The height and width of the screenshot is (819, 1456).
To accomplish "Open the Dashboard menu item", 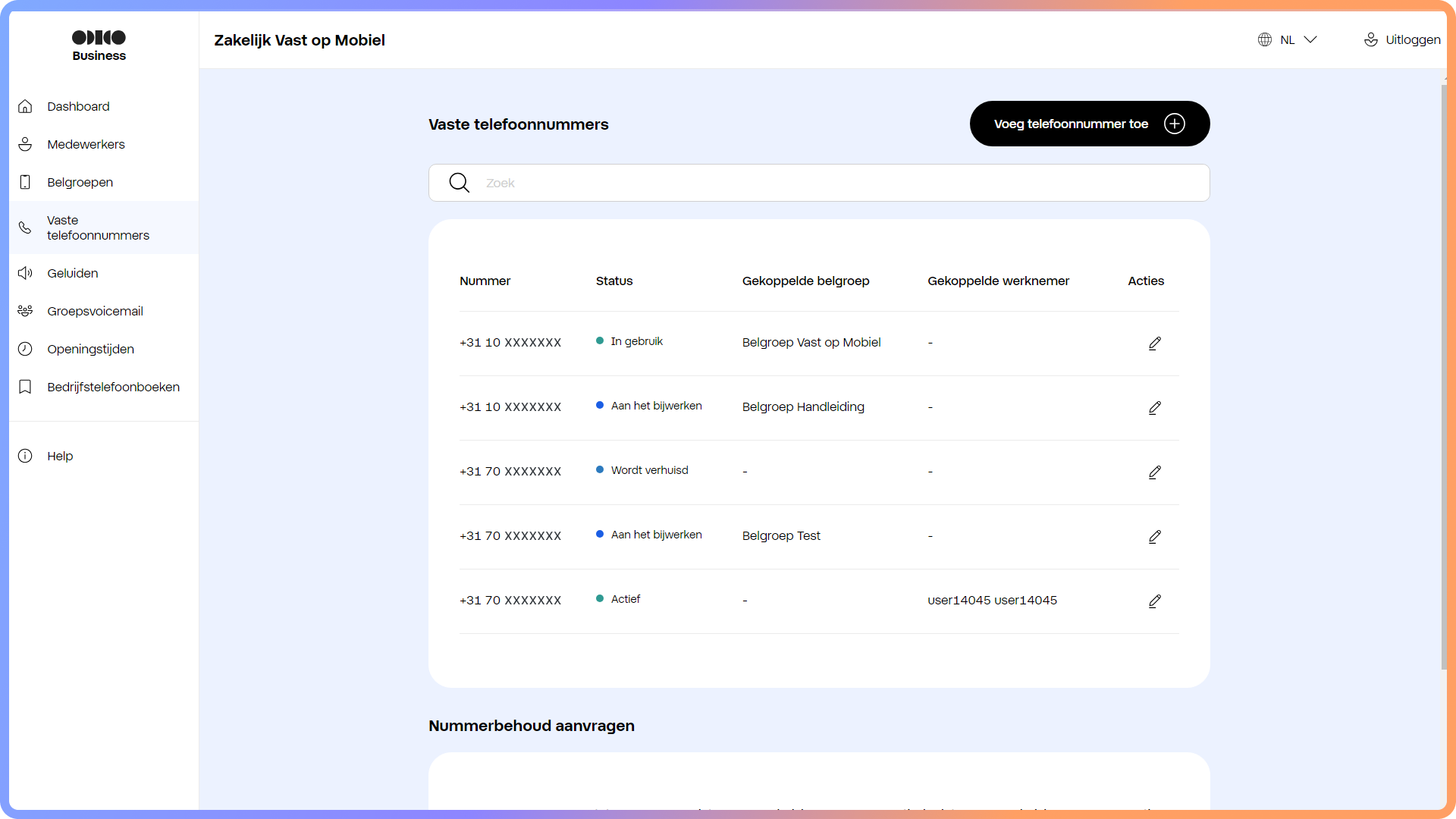I will [x=78, y=106].
